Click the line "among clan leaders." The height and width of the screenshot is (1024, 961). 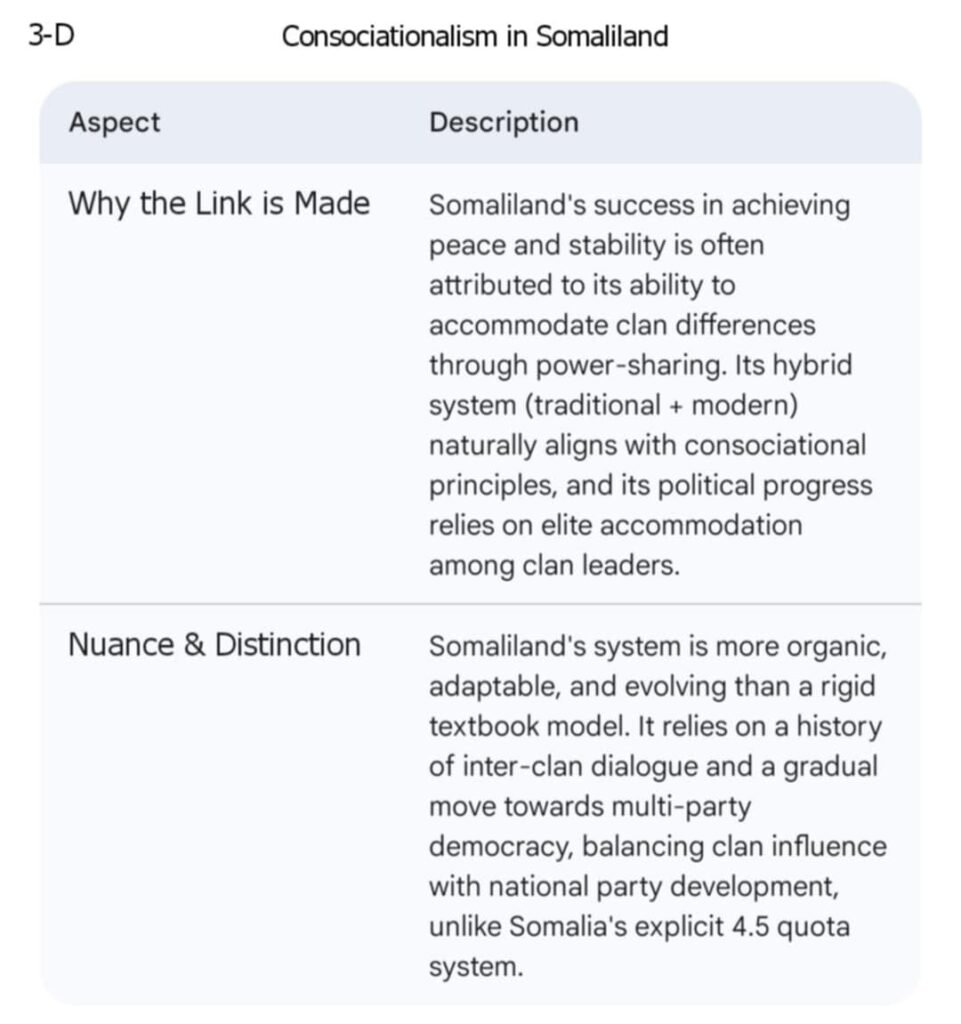pos(554,565)
